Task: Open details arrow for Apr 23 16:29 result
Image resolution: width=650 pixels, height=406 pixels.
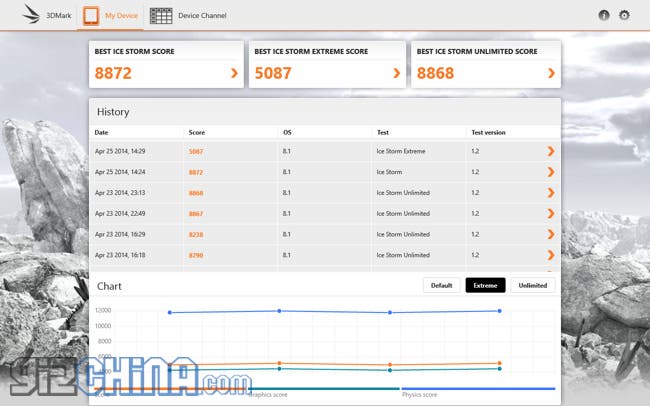Action: pyautogui.click(x=551, y=234)
